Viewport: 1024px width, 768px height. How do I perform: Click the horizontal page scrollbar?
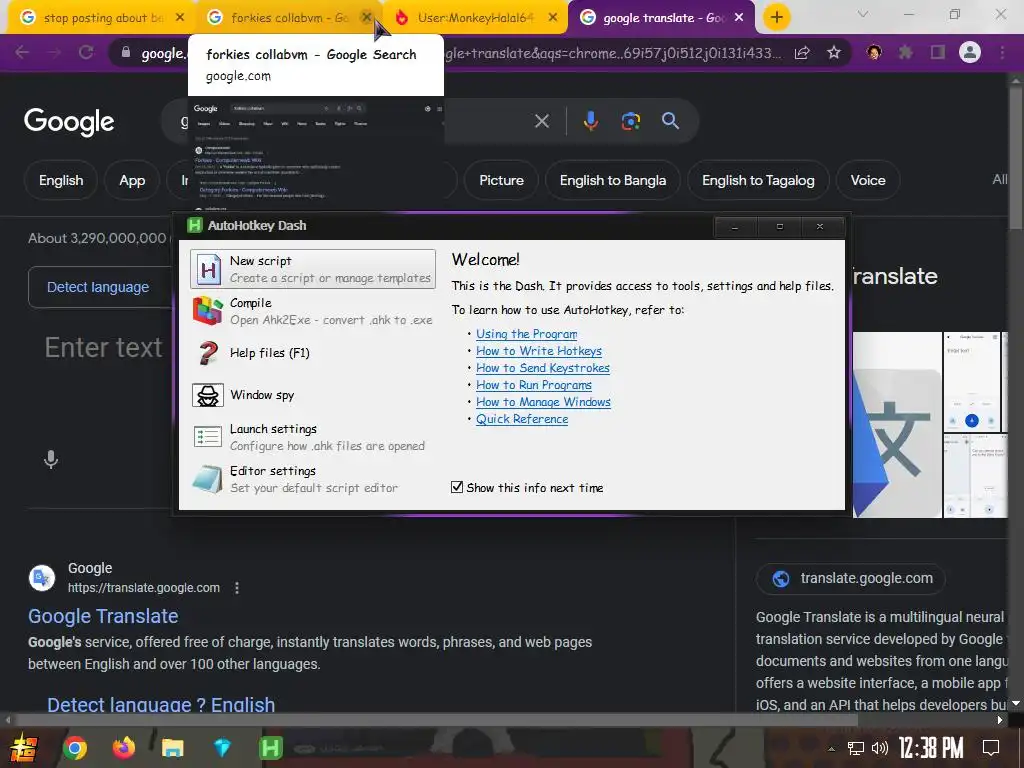[436, 720]
